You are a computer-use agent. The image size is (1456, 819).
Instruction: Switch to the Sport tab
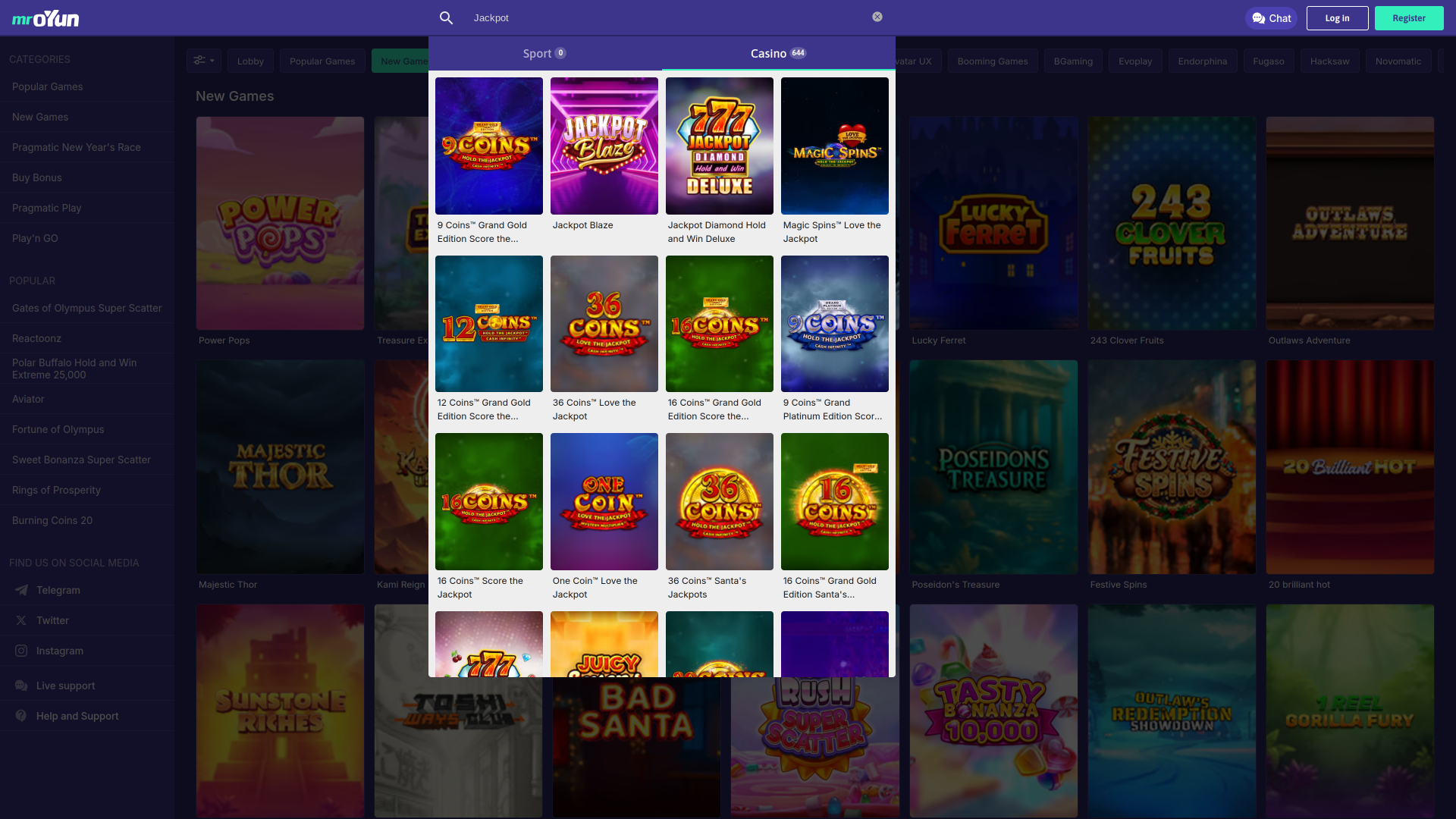544,53
